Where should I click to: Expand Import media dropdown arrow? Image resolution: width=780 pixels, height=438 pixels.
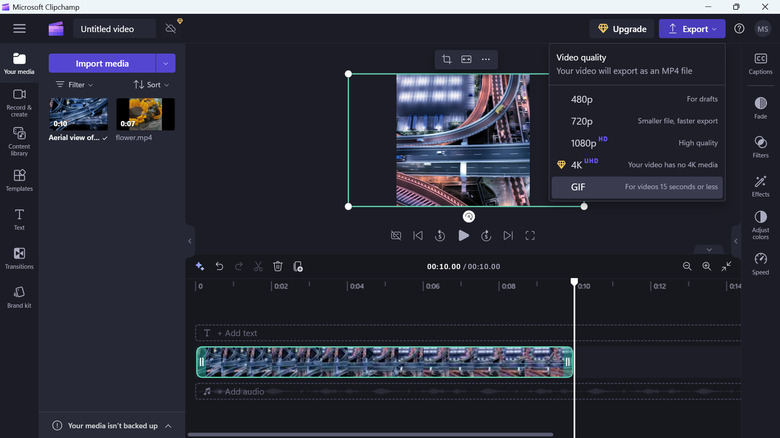pos(166,63)
